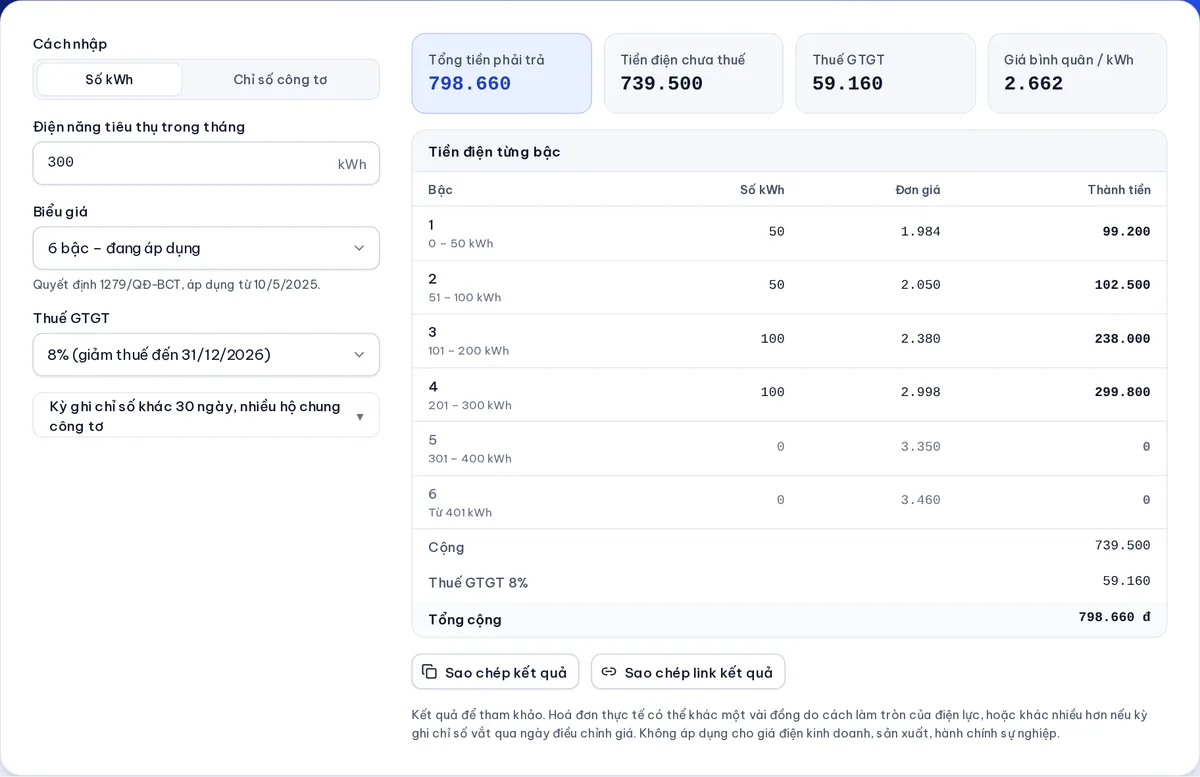
Task: Click the amount 99.200 in tier 1 row
Action: (x=1126, y=232)
